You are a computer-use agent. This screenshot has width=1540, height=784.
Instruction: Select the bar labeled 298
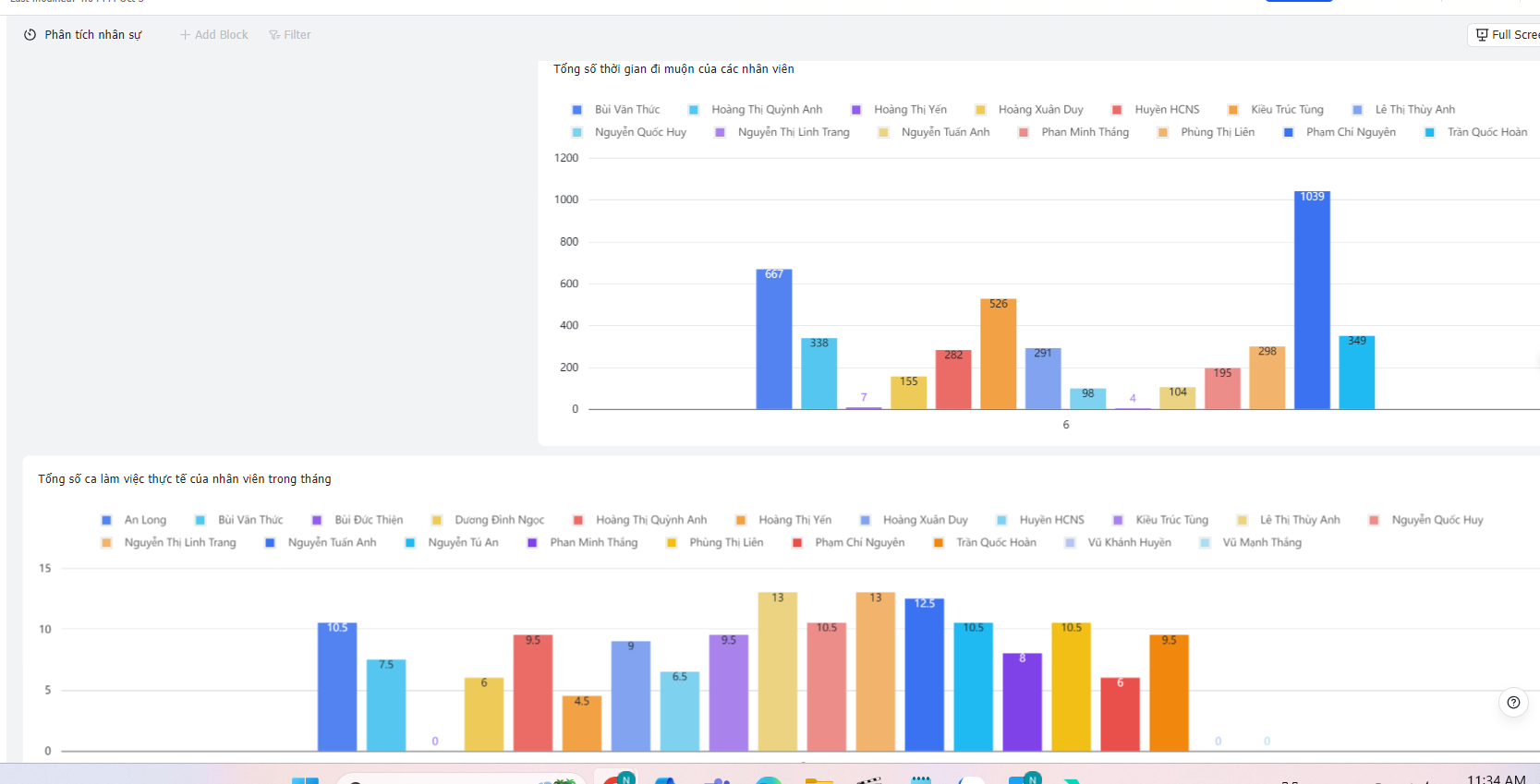pyautogui.click(x=1267, y=378)
